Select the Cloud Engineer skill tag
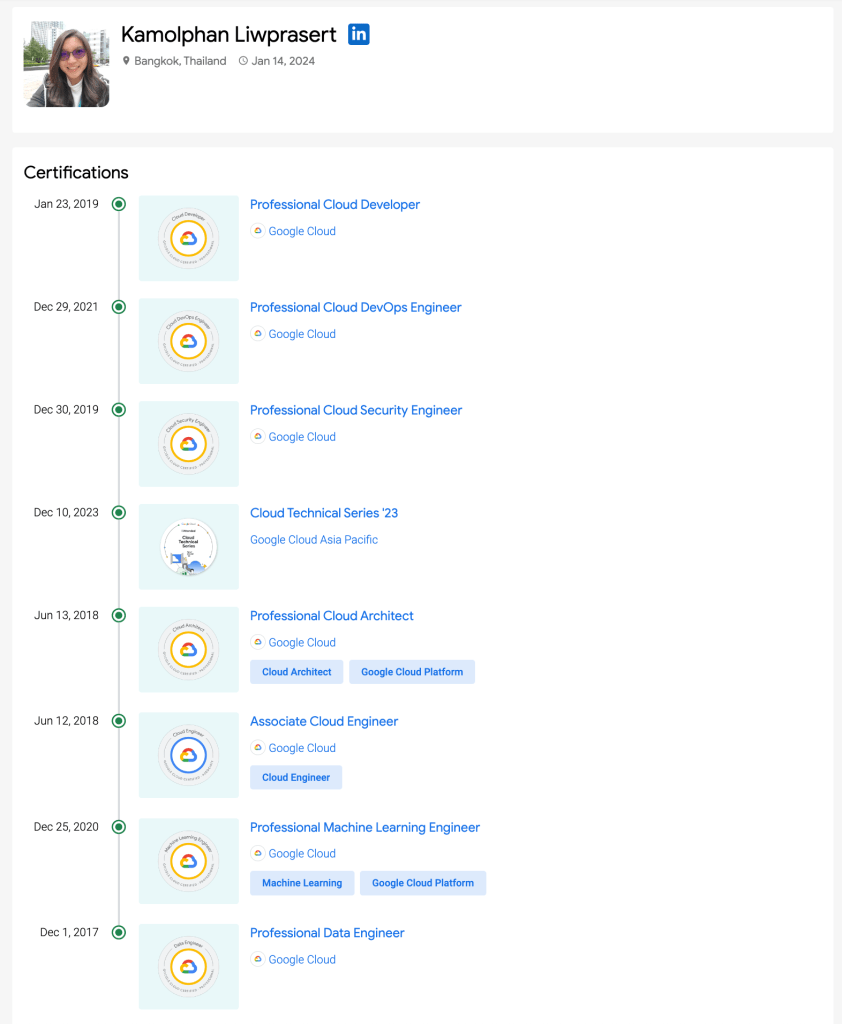The height and width of the screenshot is (1024, 842). coord(296,778)
